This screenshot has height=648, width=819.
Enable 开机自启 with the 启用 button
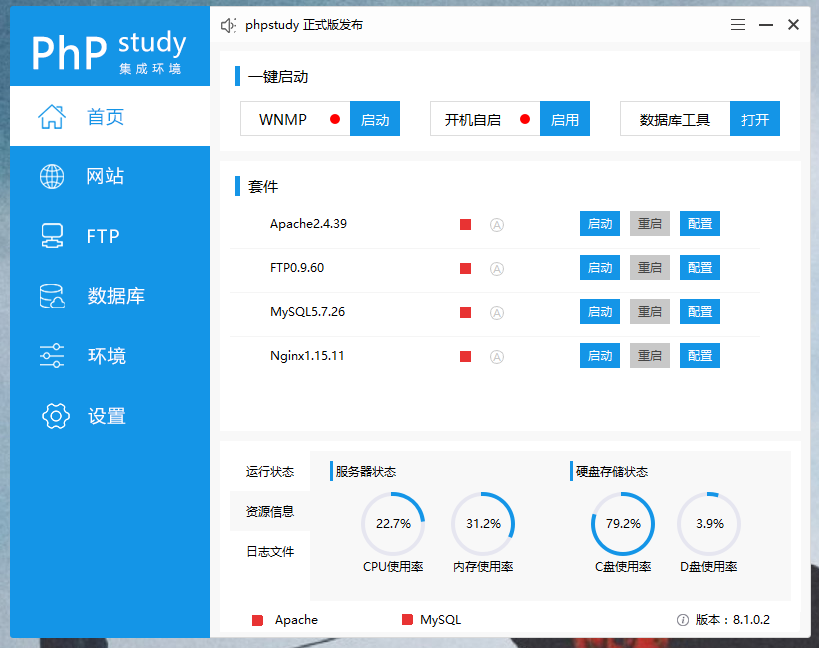(565, 118)
